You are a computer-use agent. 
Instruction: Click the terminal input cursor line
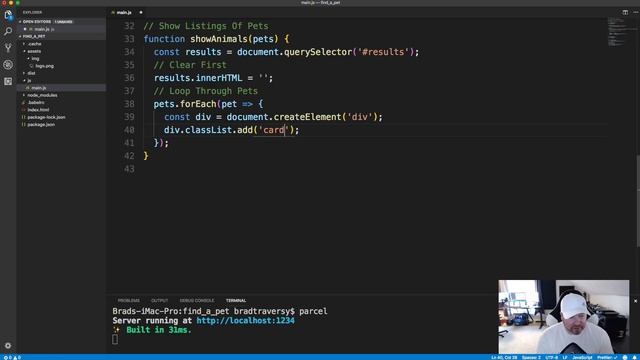coord(115,339)
